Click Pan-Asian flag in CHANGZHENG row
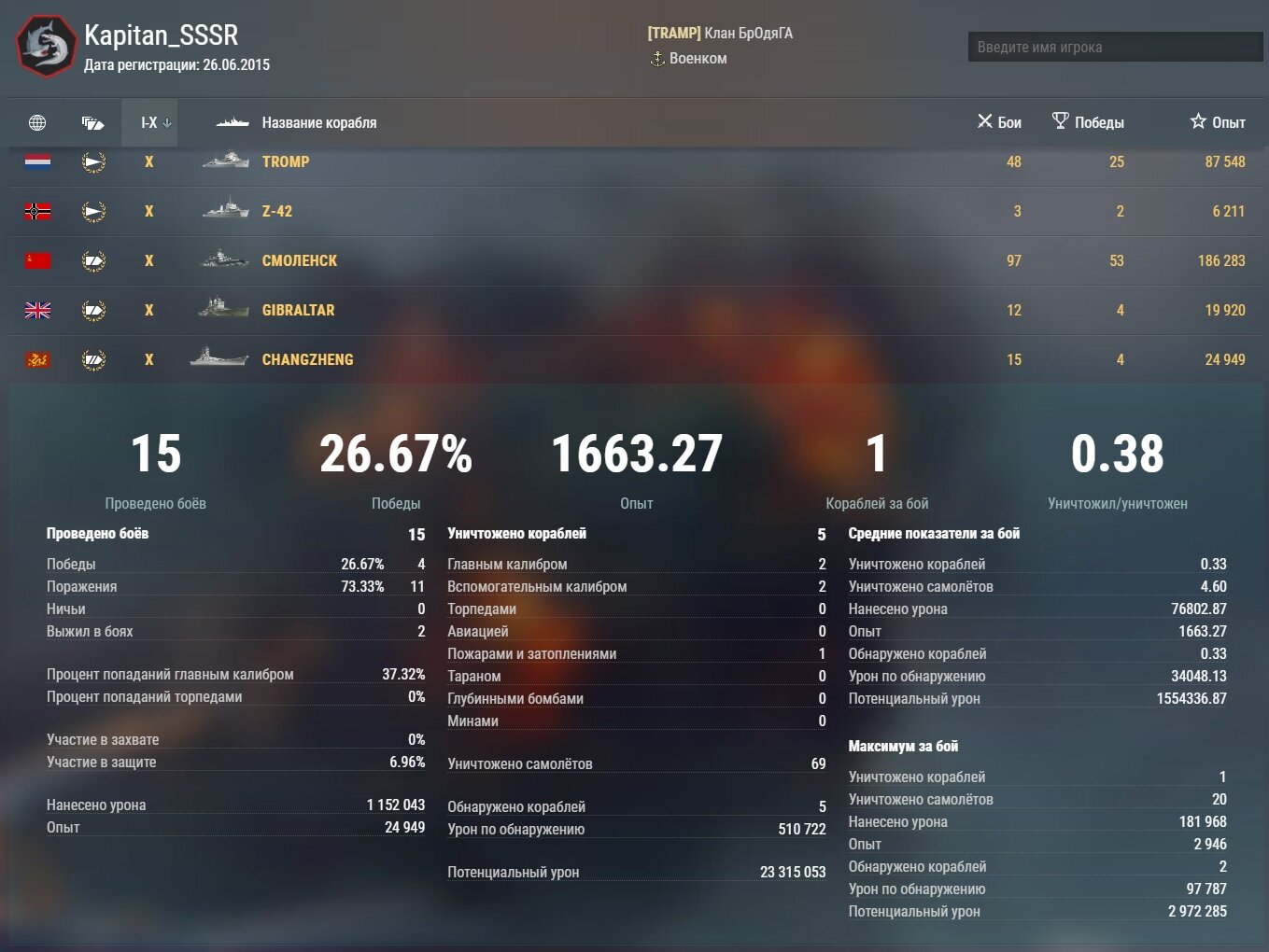The width and height of the screenshot is (1269, 952). [37, 359]
